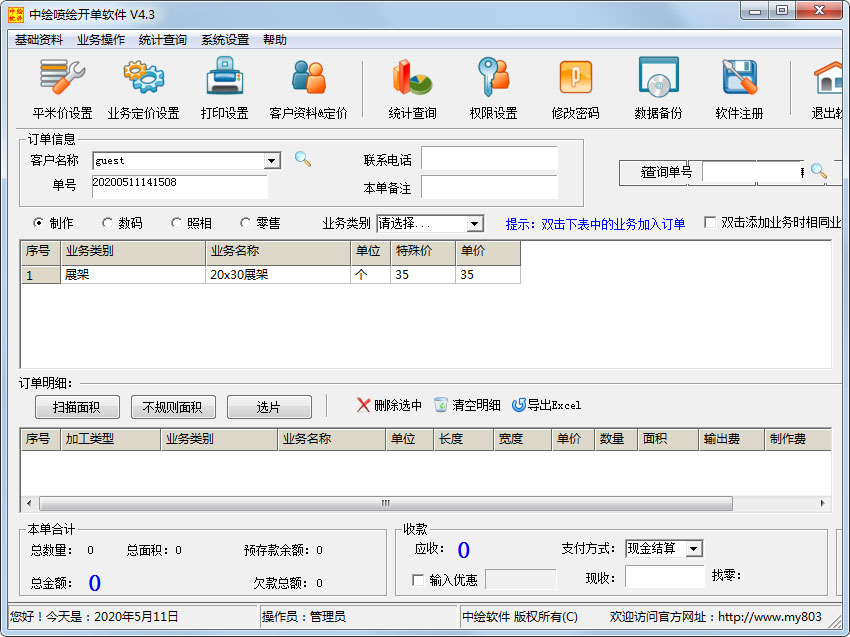Viewport: 850px width, 637px height.
Task: Enable 双击添加业务时相同业务 checkbox
Action: tap(710, 222)
